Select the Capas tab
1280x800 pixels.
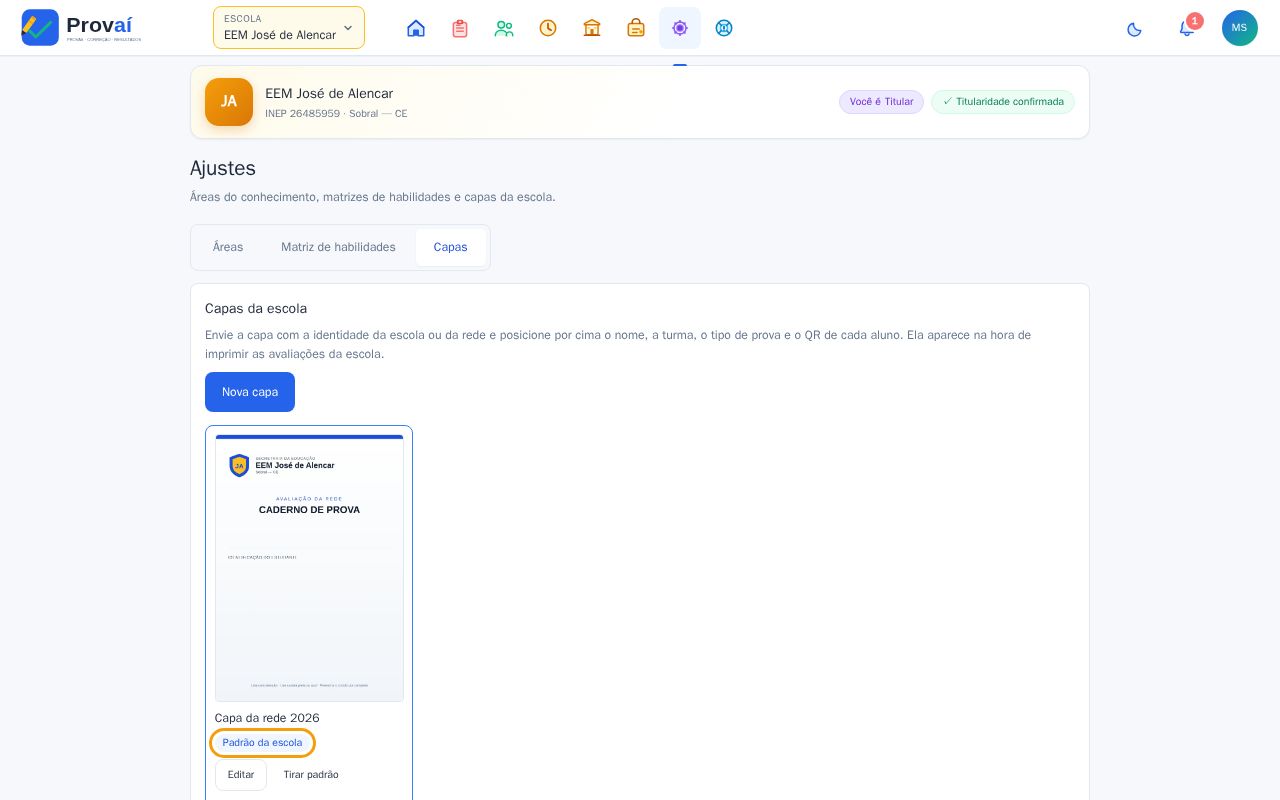click(450, 247)
